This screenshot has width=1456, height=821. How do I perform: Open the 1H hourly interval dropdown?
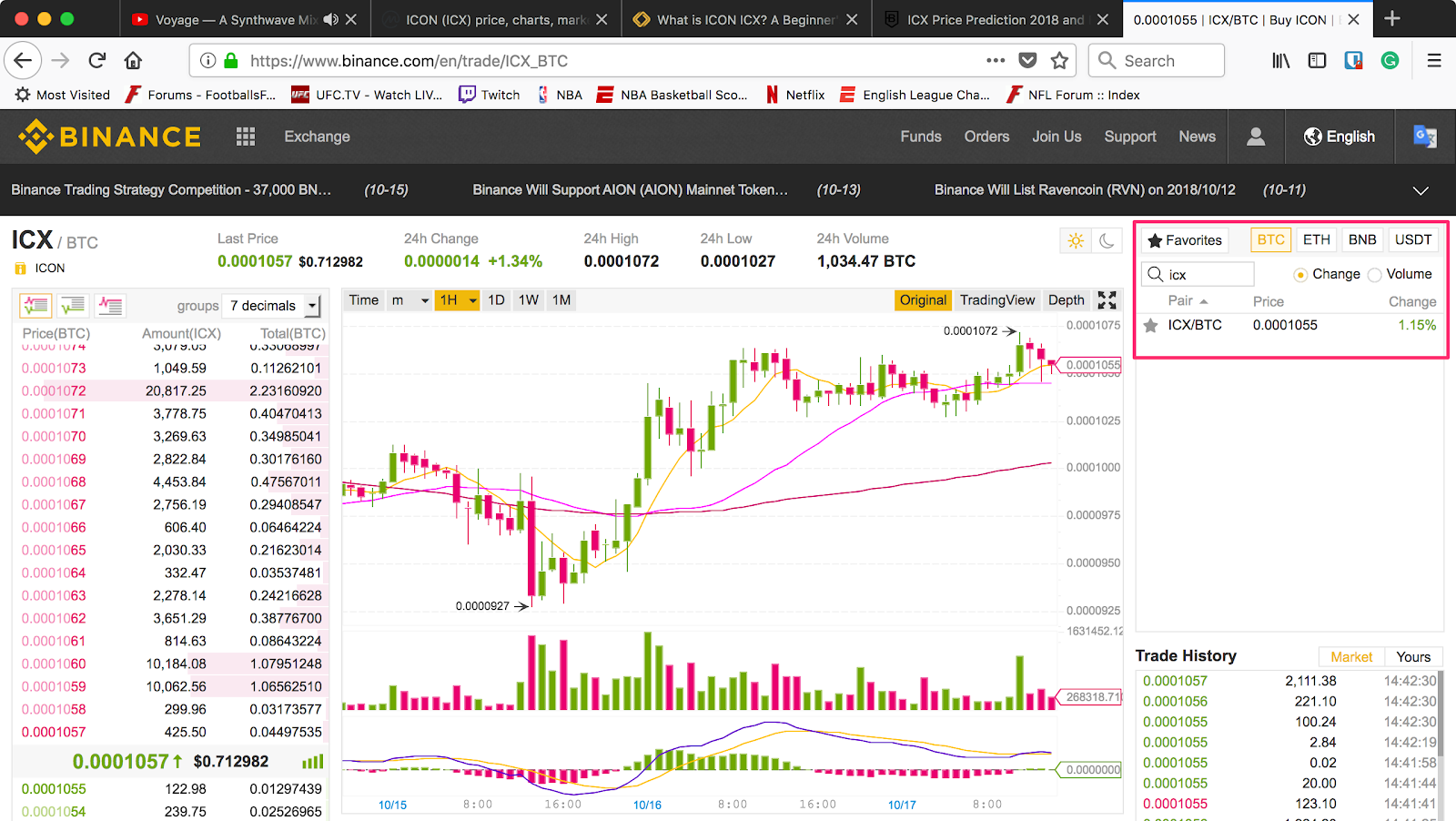point(458,300)
